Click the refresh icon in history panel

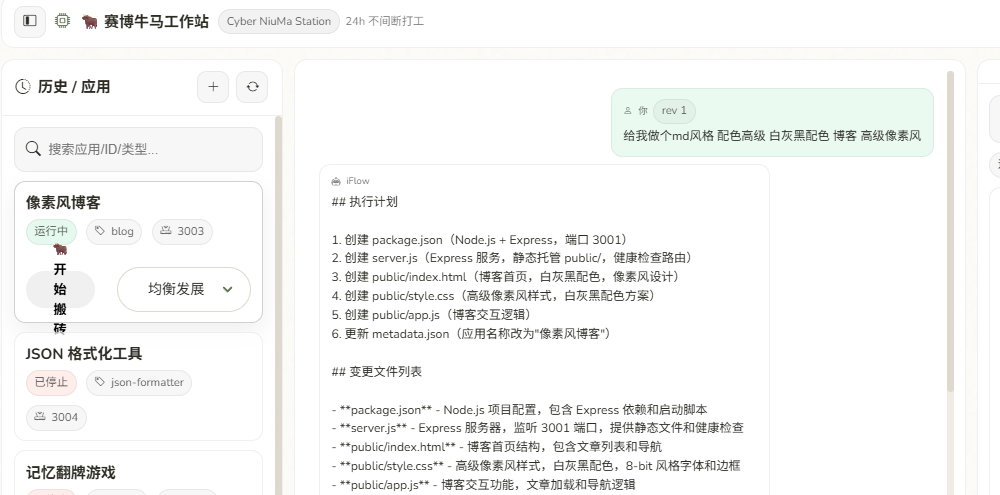[252, 87]
